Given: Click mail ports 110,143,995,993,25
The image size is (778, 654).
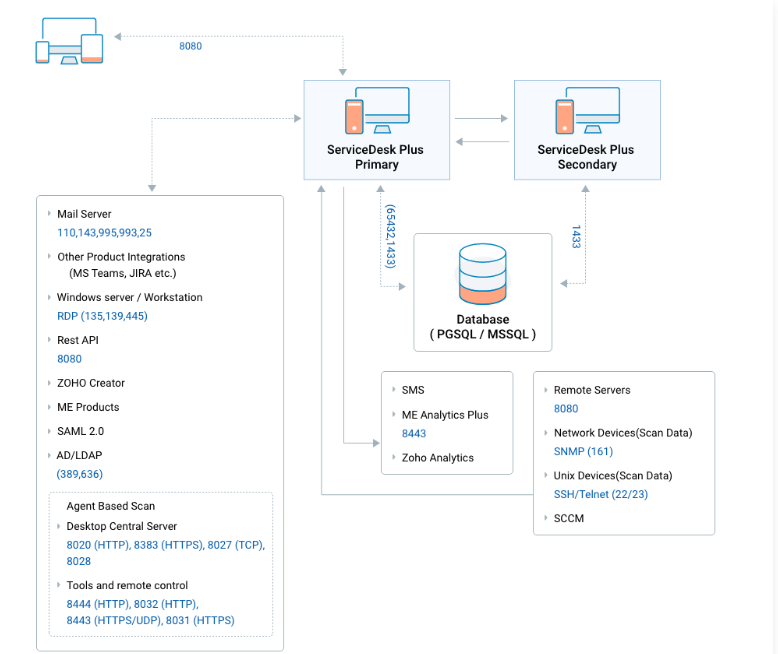Looking at the screenshot, I should coord(104,233).
